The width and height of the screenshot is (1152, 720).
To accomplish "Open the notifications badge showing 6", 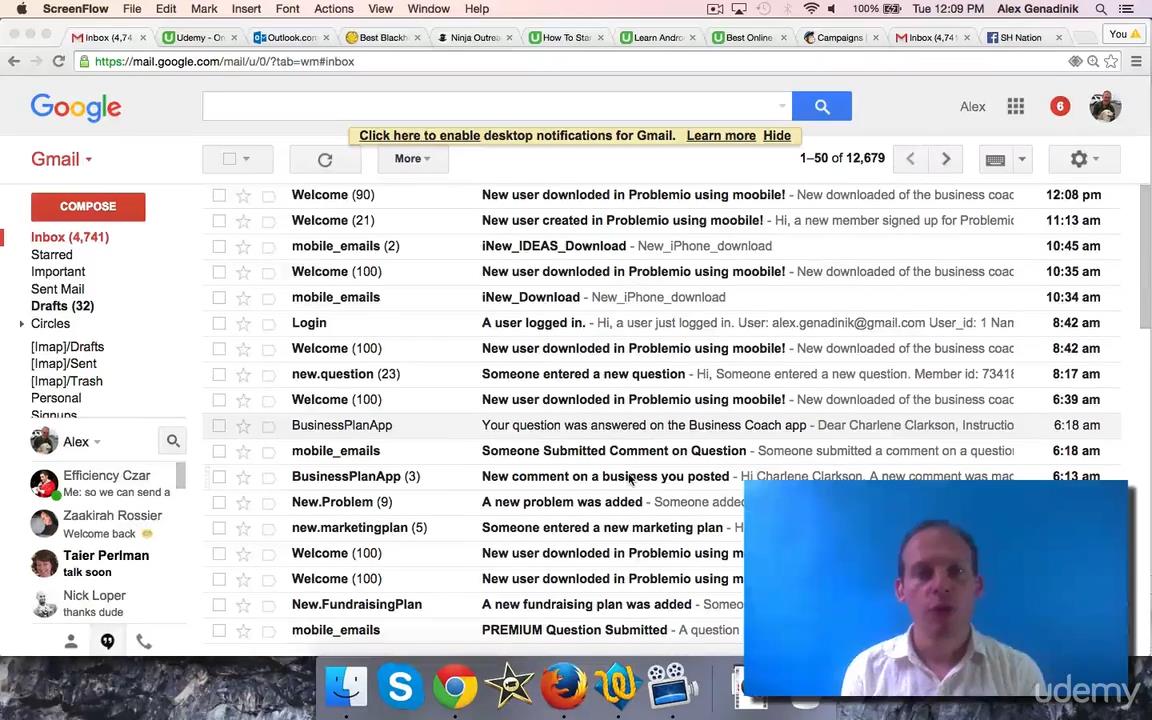I will (x=1059, y=106).
